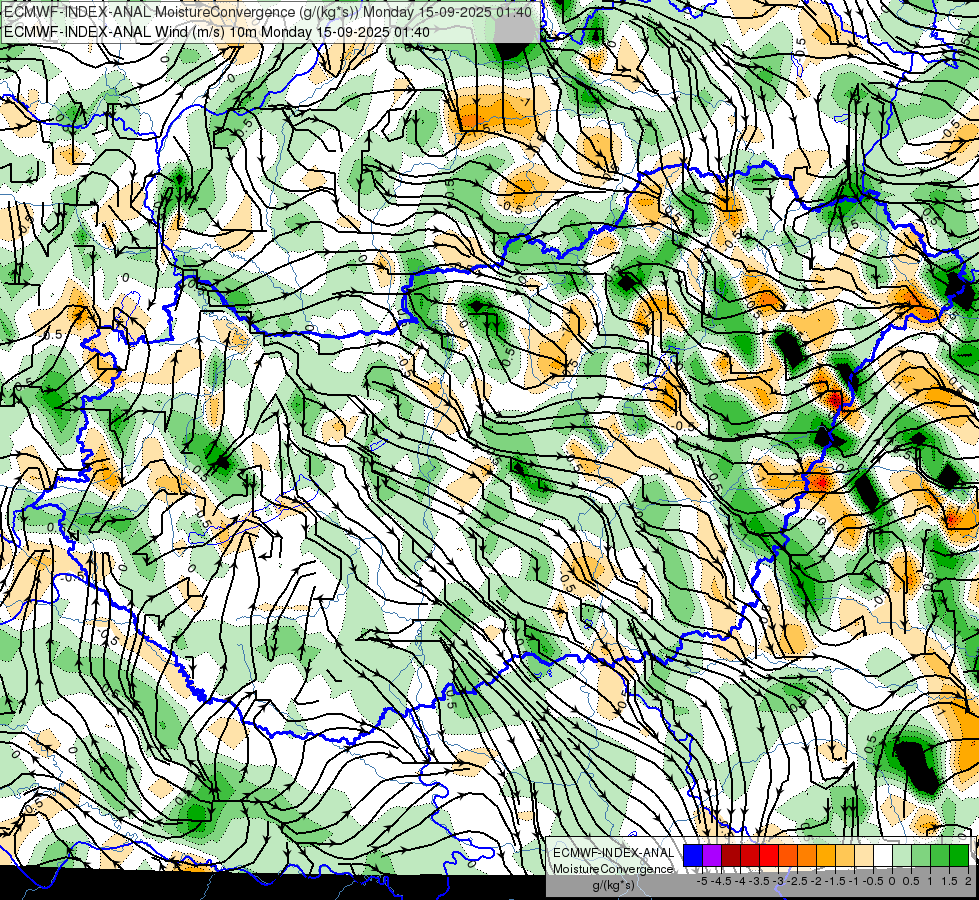979x900 pixels.
Task: Pick the amber legend swatch between -2 and -1.5
Action: (825, 856)
